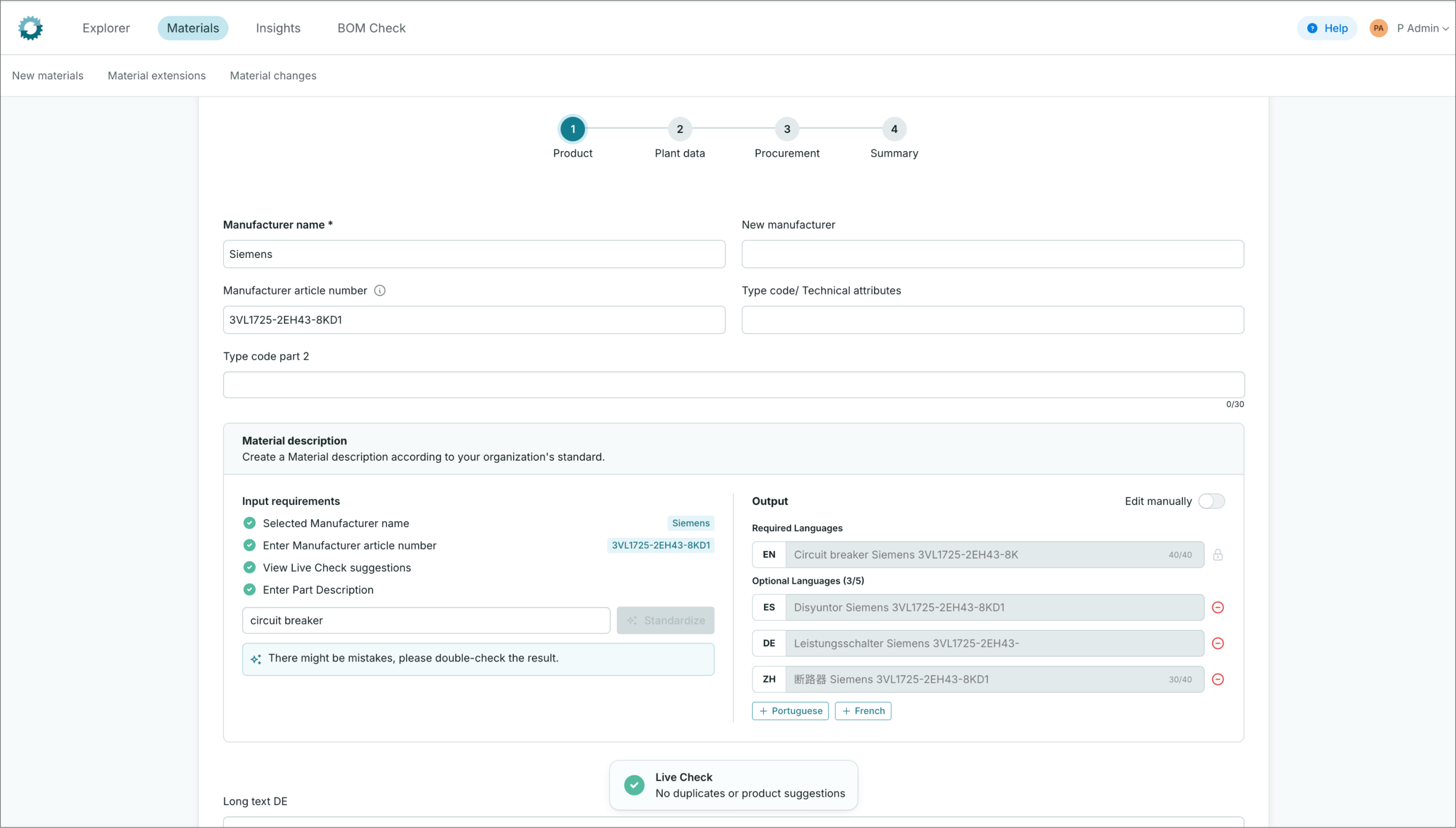Click the sparkle icon in the mistakes notice
1456x828 pixels.
tap(256, 659)
